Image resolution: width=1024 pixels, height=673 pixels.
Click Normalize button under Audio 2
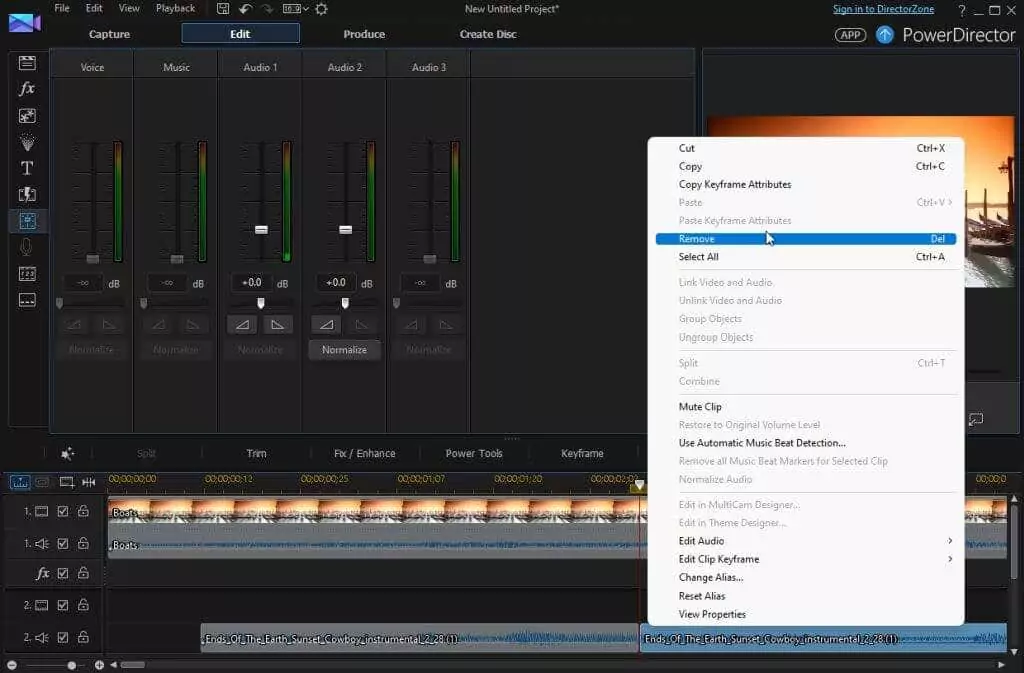pos(344,350)
